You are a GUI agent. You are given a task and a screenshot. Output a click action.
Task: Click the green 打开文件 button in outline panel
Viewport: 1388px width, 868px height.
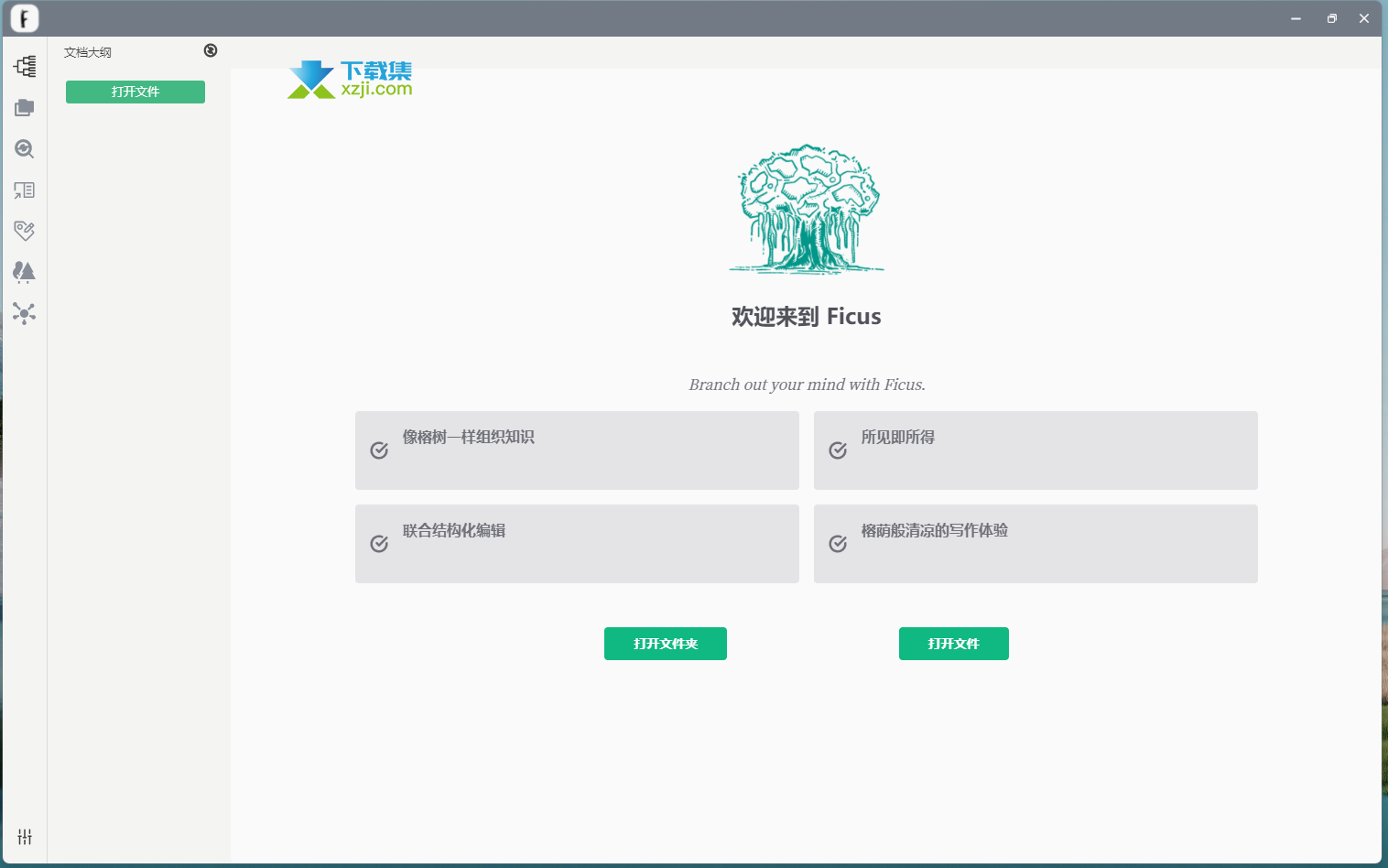click(x=136, y=92)
